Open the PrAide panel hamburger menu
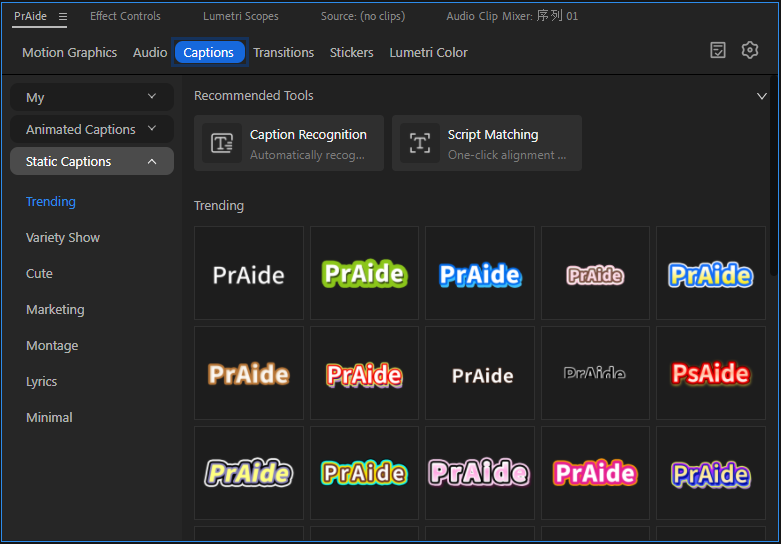 point(63,16)
